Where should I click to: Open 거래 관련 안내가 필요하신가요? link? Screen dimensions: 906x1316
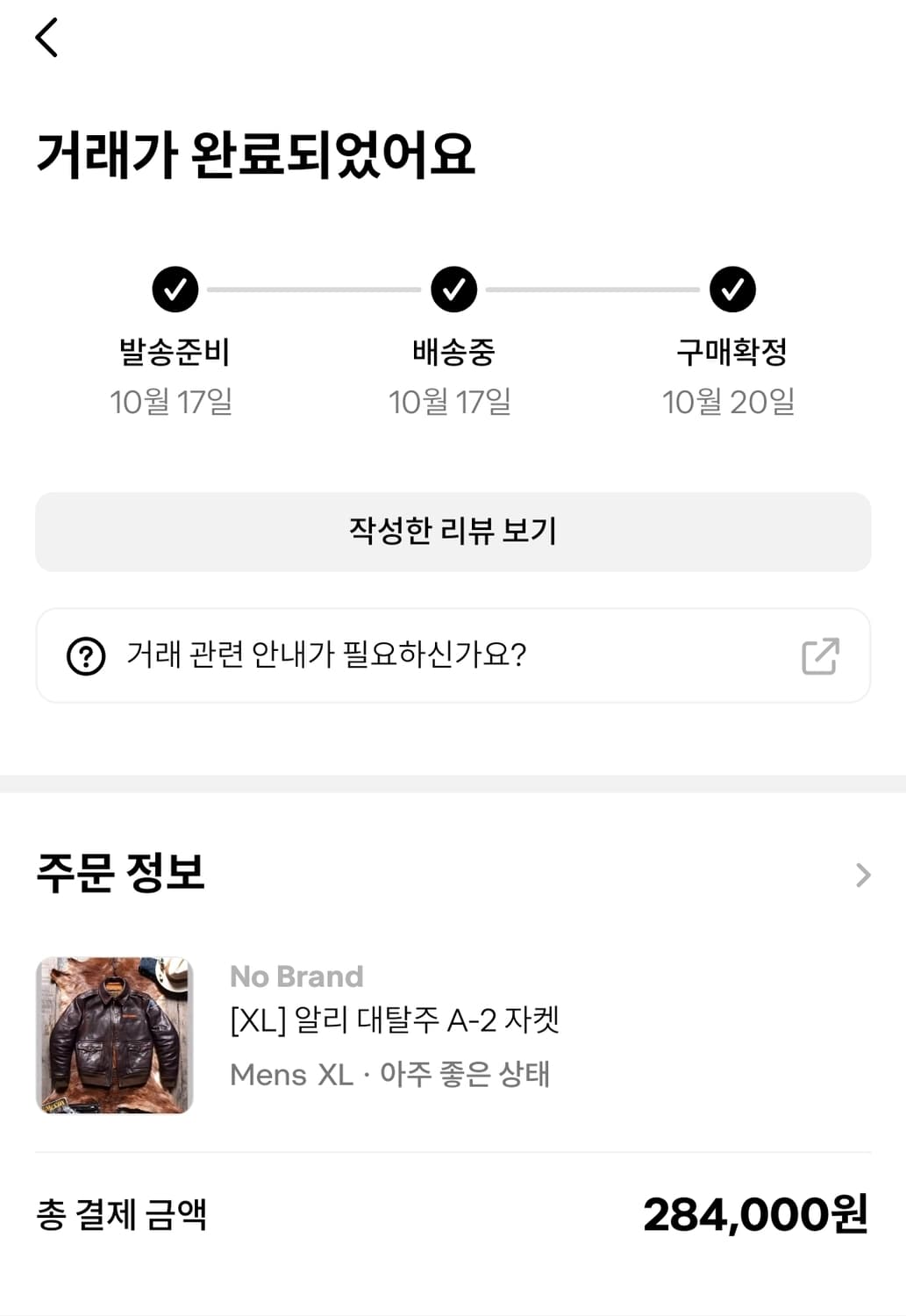(x=326, y=655)
